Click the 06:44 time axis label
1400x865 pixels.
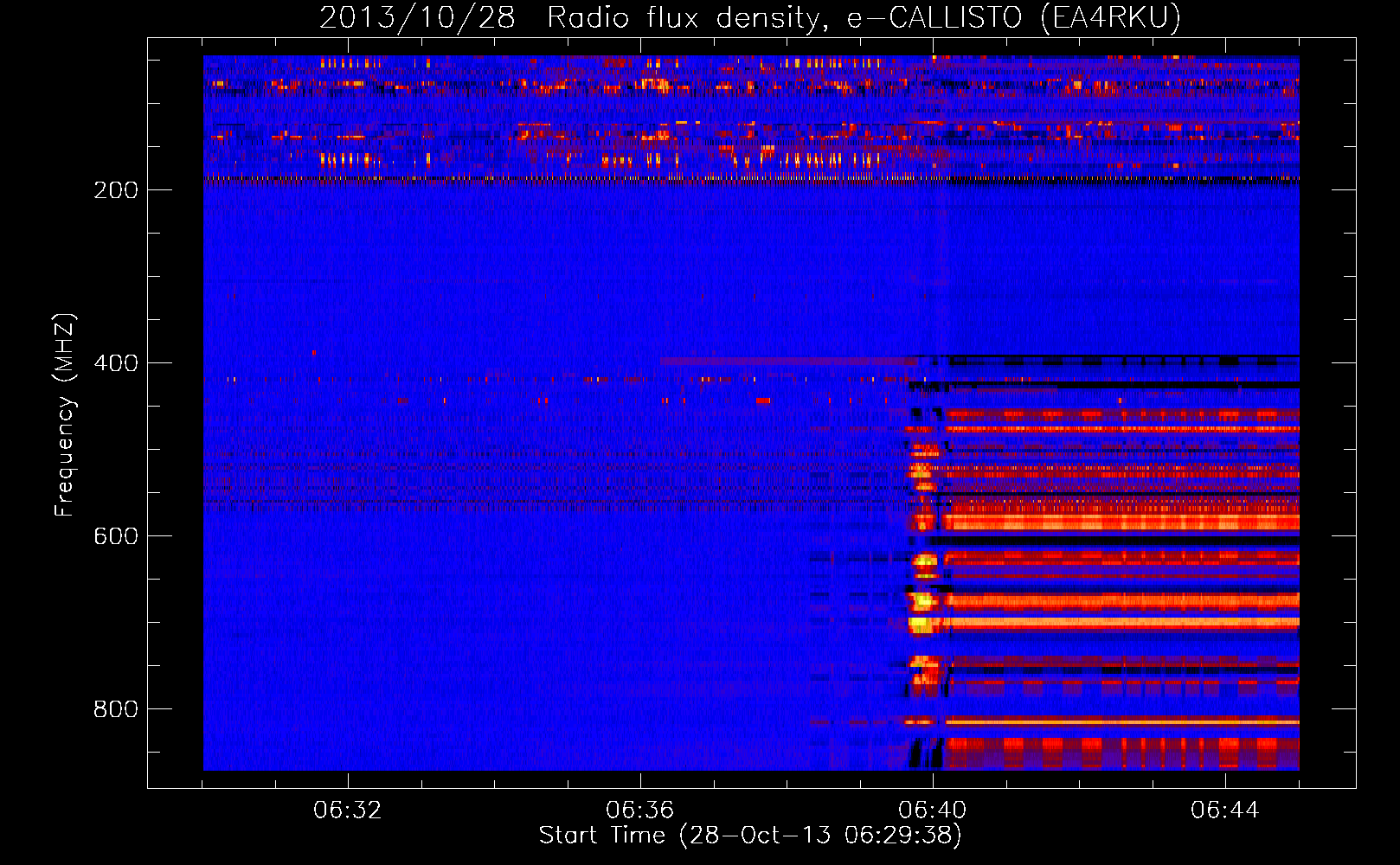(1224, 811)
